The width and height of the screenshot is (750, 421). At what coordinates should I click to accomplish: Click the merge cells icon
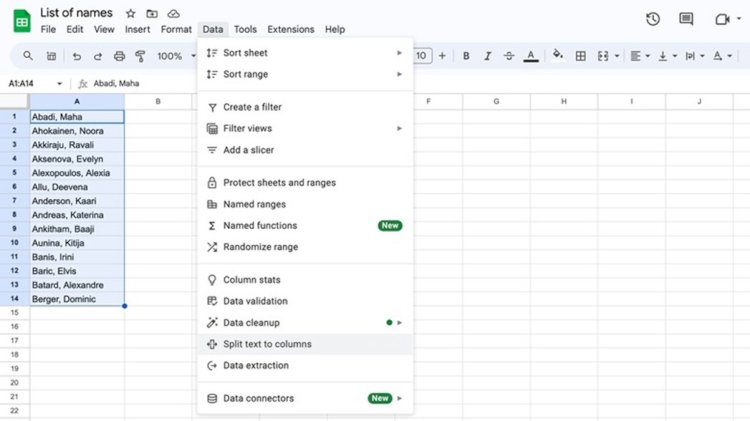(603, 56)
